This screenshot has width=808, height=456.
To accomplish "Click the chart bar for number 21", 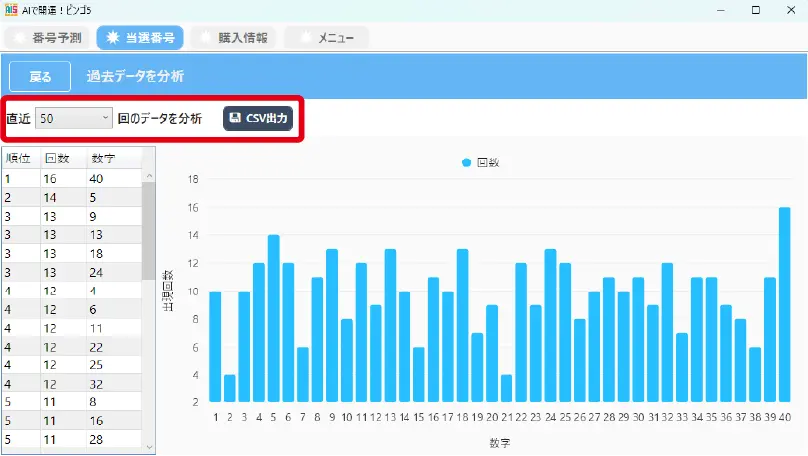I will pyautogui.click(x=507, y=389).
